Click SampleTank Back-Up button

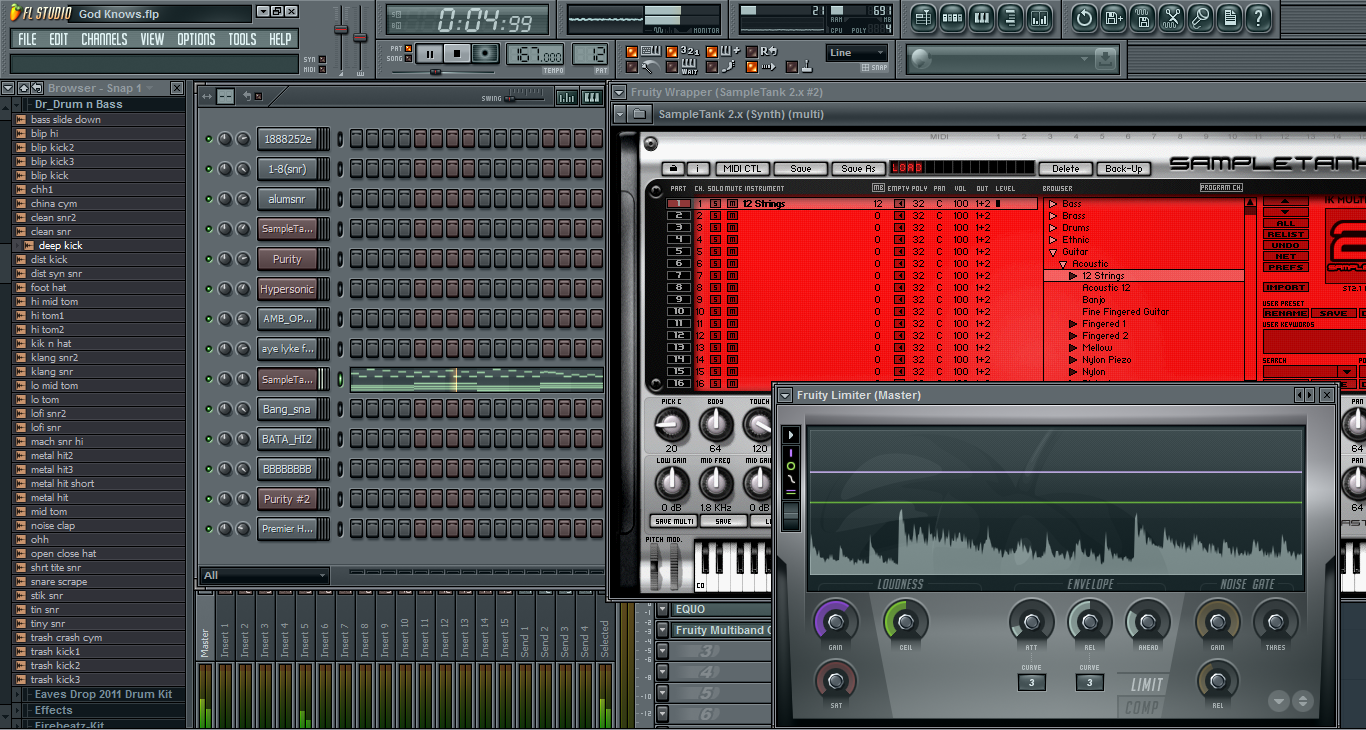pos(1124,168)
